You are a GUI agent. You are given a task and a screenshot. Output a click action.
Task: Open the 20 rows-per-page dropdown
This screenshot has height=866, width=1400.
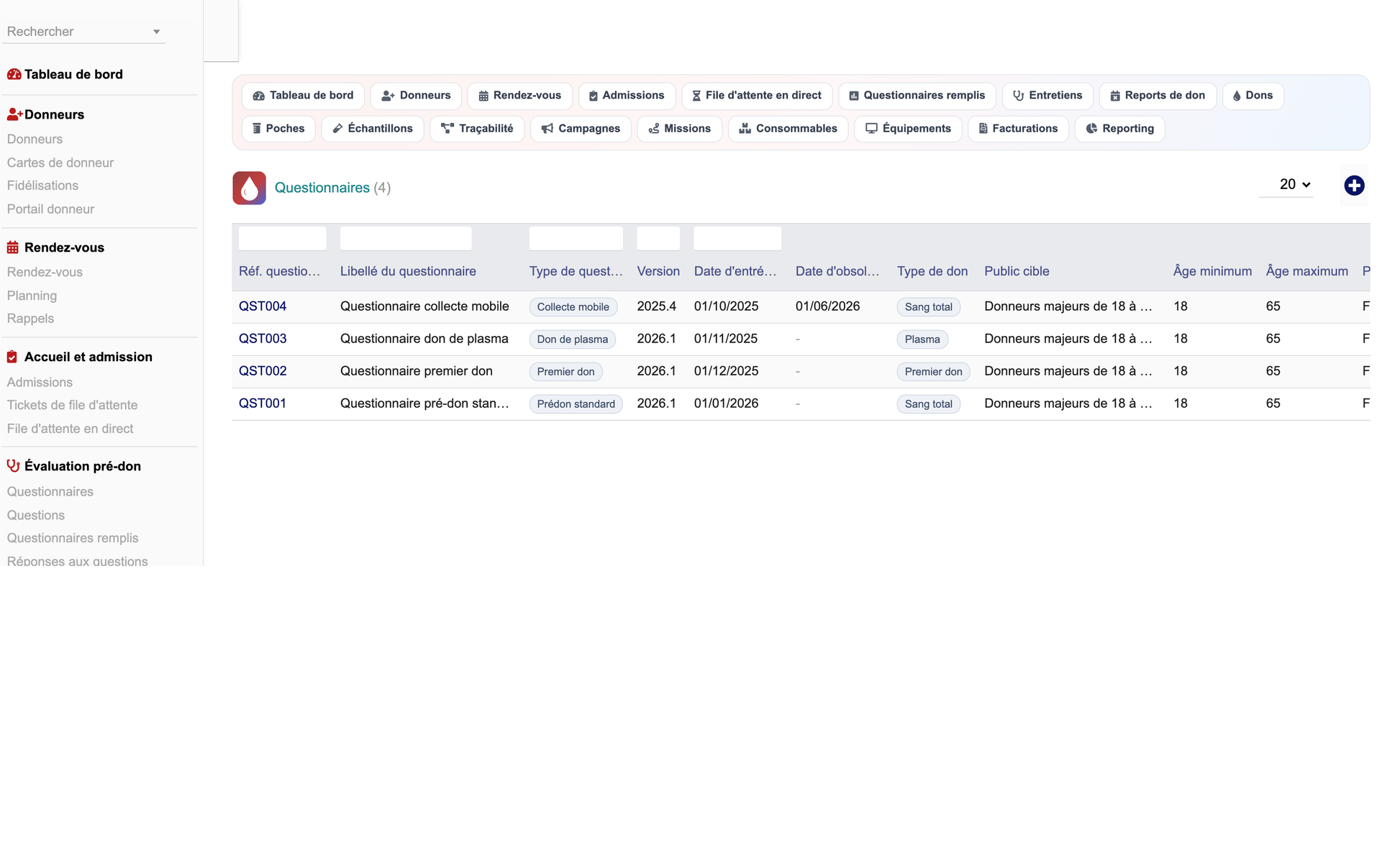point(1287,185)
